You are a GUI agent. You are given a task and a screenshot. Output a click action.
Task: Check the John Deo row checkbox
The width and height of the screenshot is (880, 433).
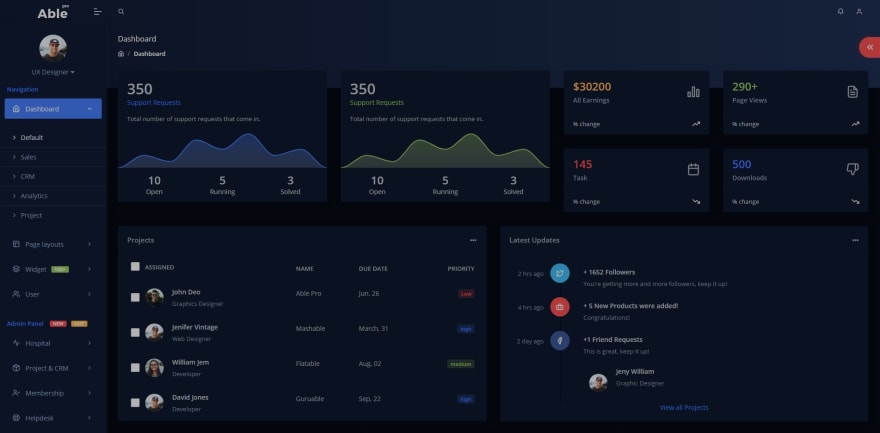[135, 297]
